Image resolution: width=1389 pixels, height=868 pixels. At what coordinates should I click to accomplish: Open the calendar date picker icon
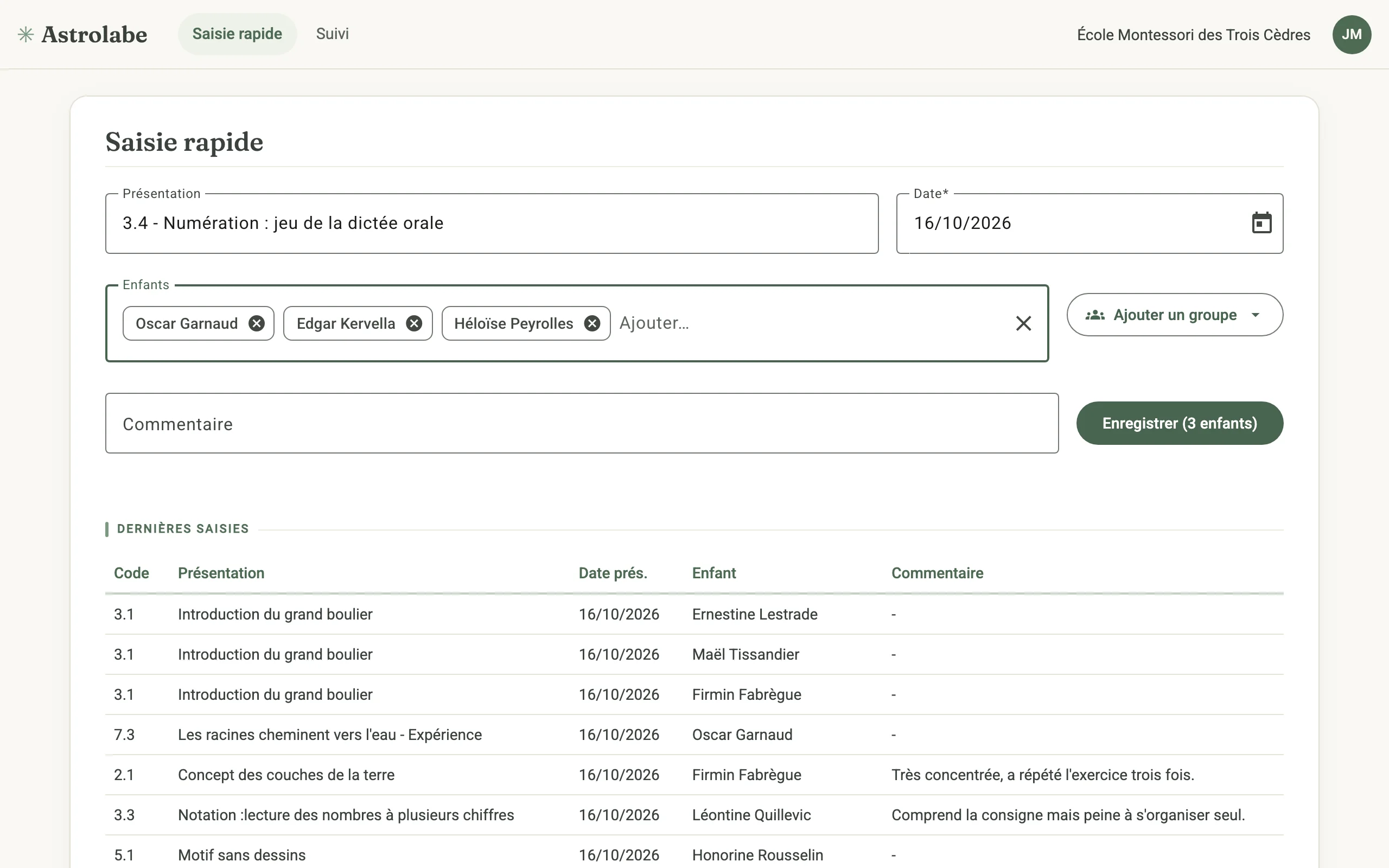pos(1261,224)
